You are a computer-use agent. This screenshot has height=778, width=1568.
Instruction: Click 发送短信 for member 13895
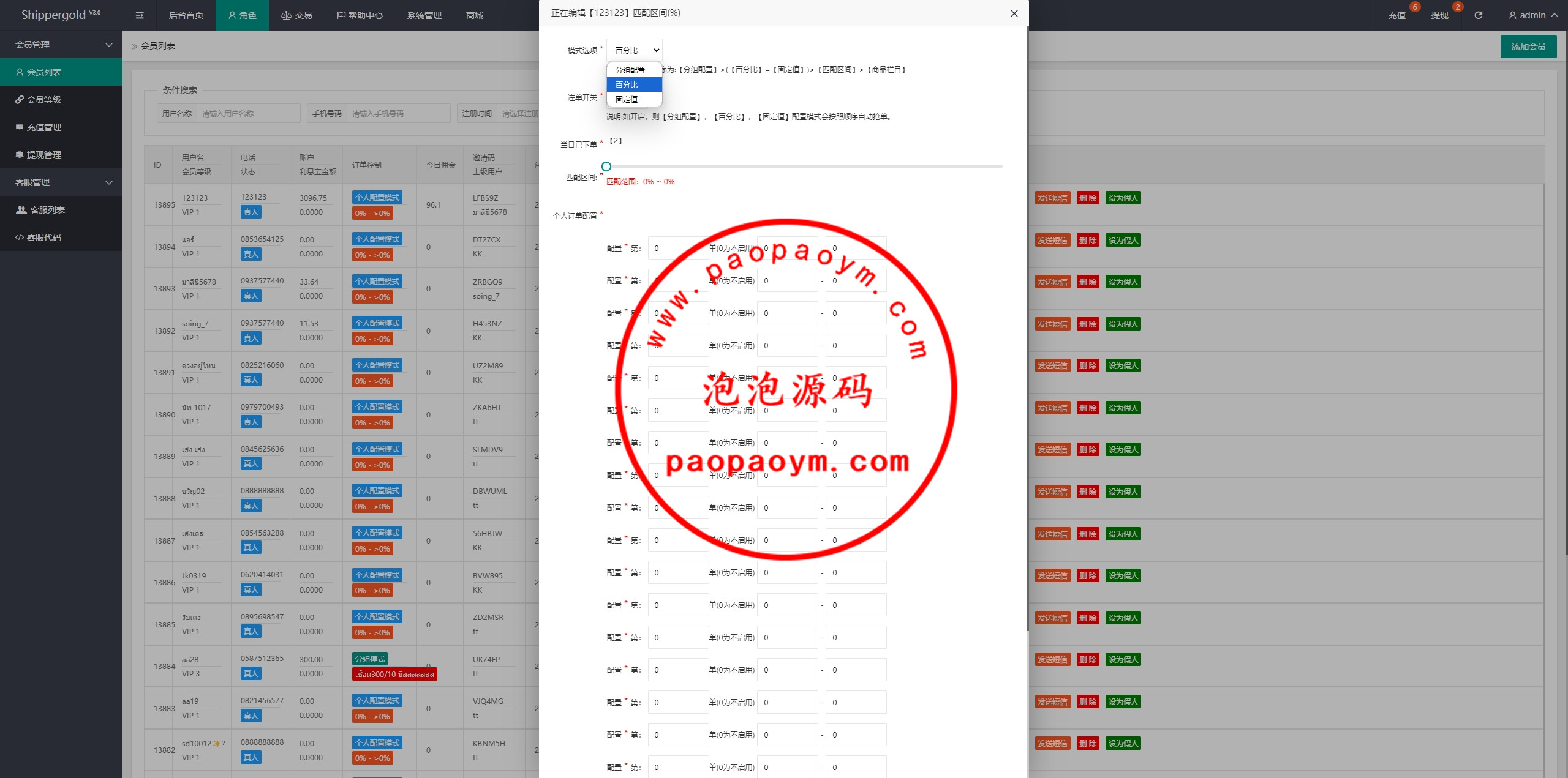[1052, 198]
